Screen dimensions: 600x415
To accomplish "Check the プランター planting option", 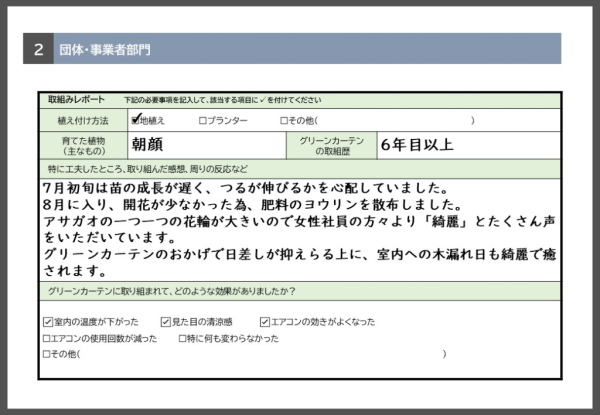I will tap(202, 121).
